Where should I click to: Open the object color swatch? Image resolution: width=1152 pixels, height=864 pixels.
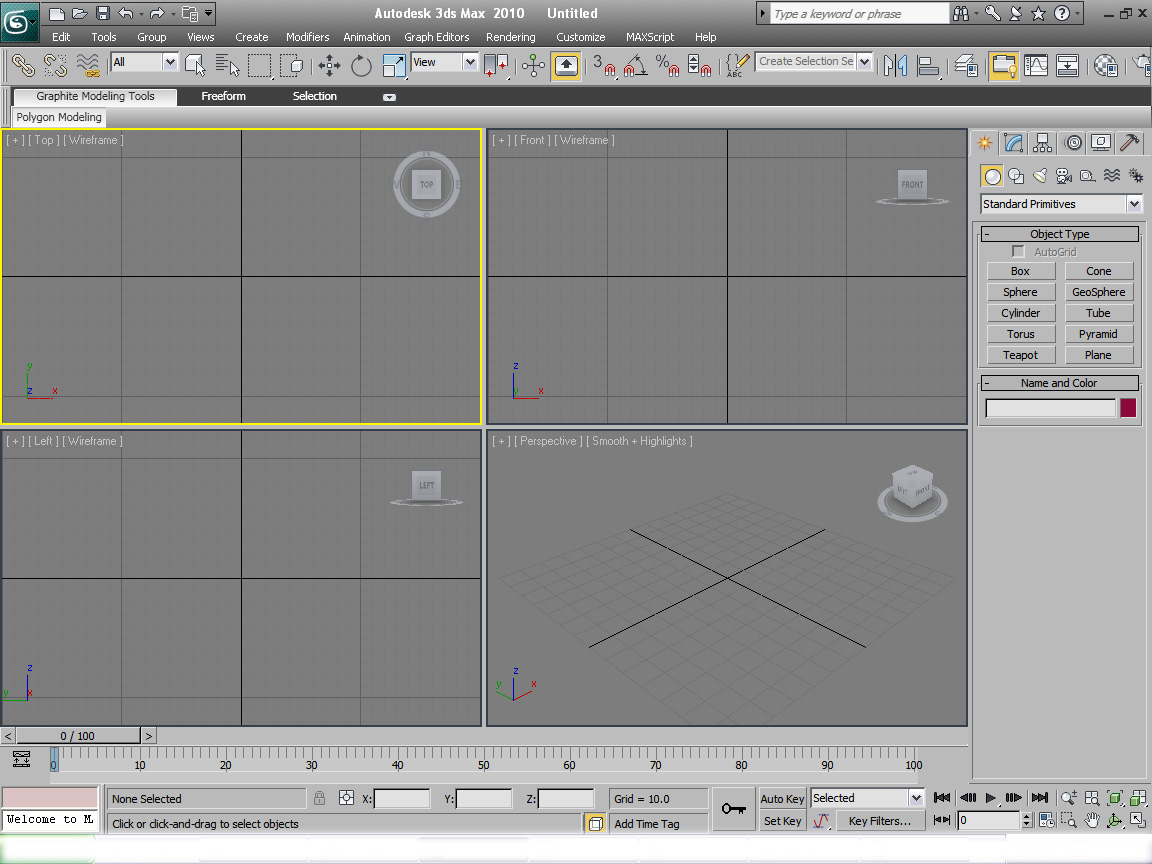tap(1128, 408)
